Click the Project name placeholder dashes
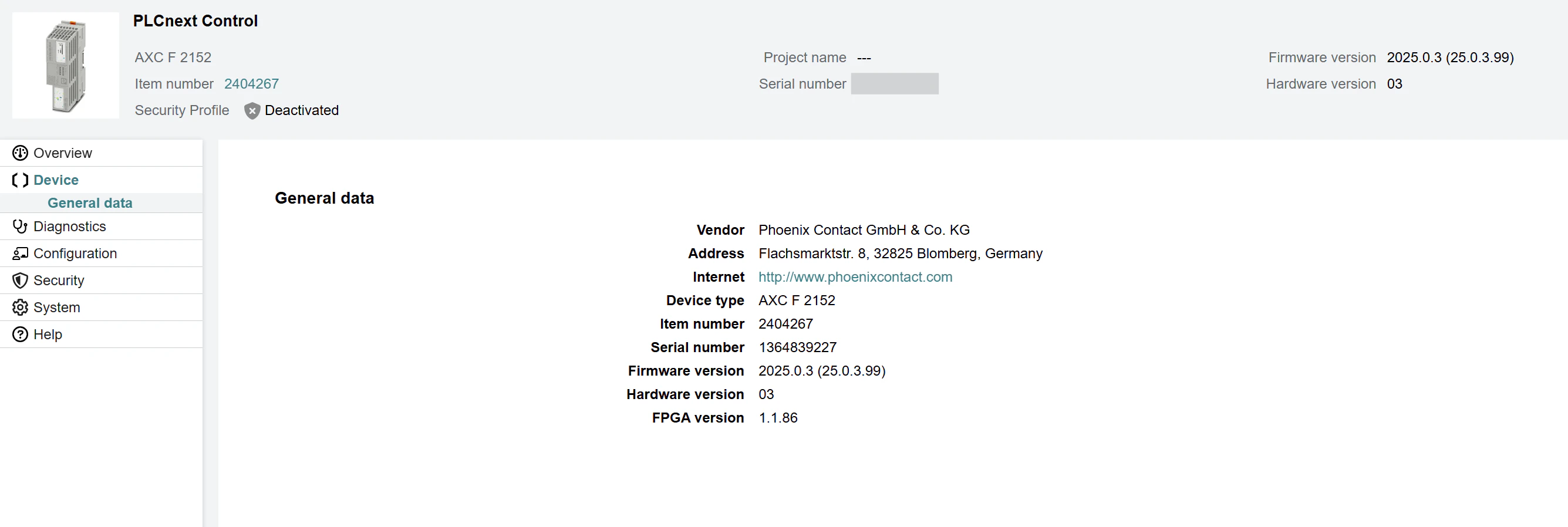The width and height of the screenshot is (1568, 527). (864, 58)
